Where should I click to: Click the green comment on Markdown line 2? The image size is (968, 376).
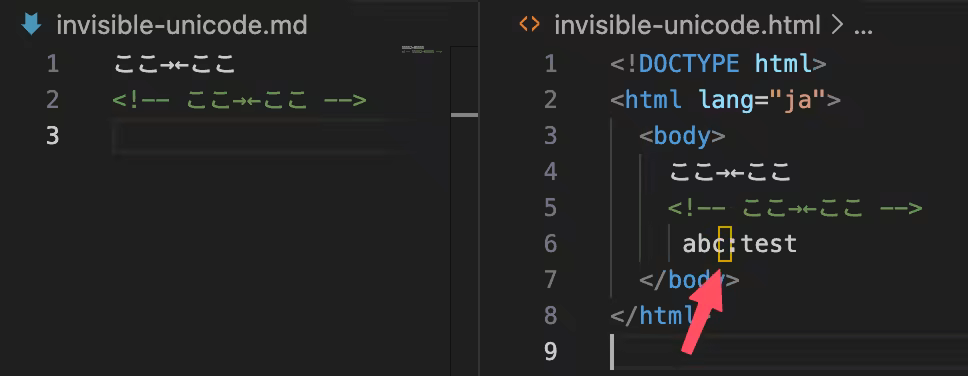point(240,100)
